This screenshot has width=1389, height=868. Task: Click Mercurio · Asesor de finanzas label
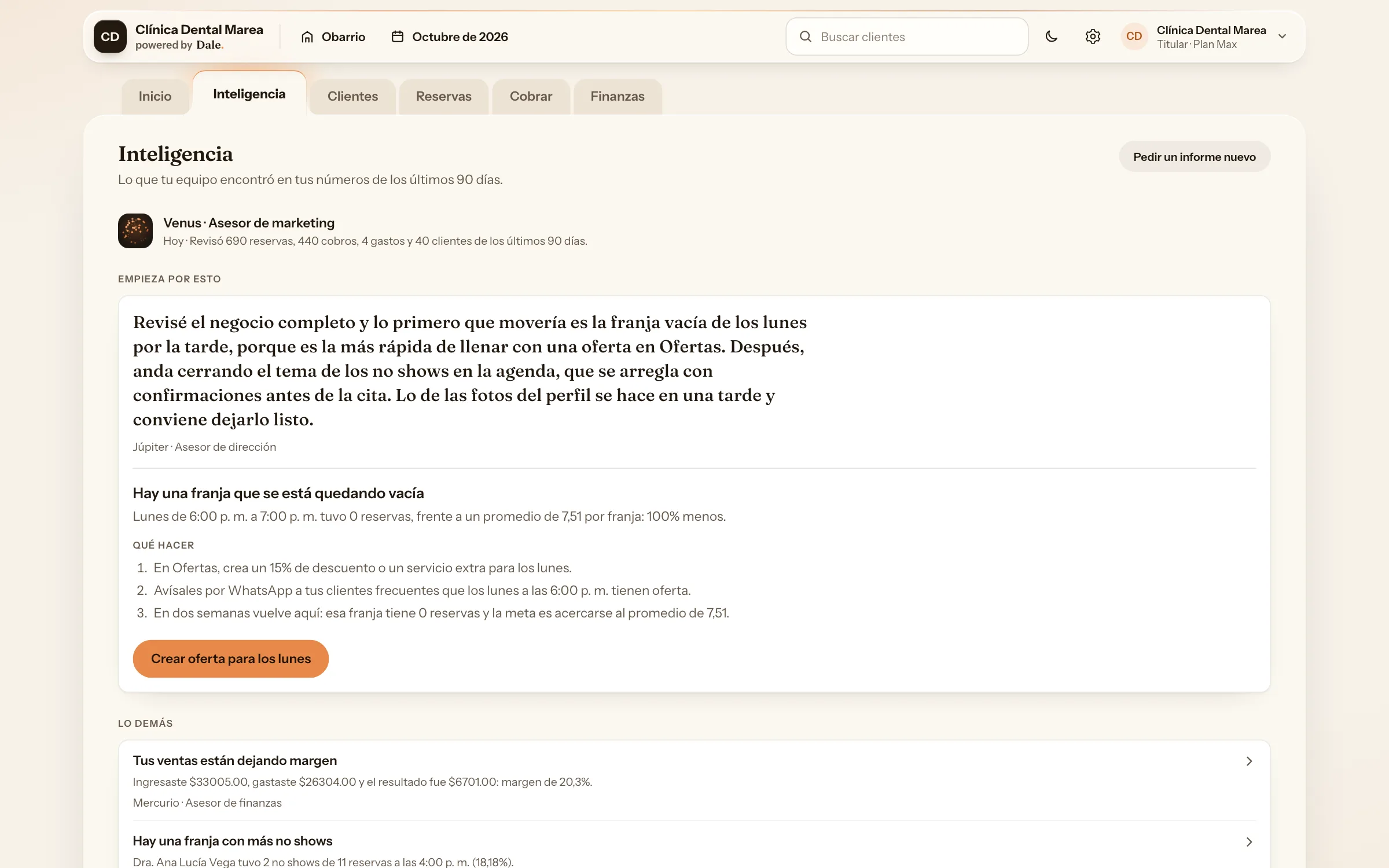pyautogui.click(x=207, y=803)
